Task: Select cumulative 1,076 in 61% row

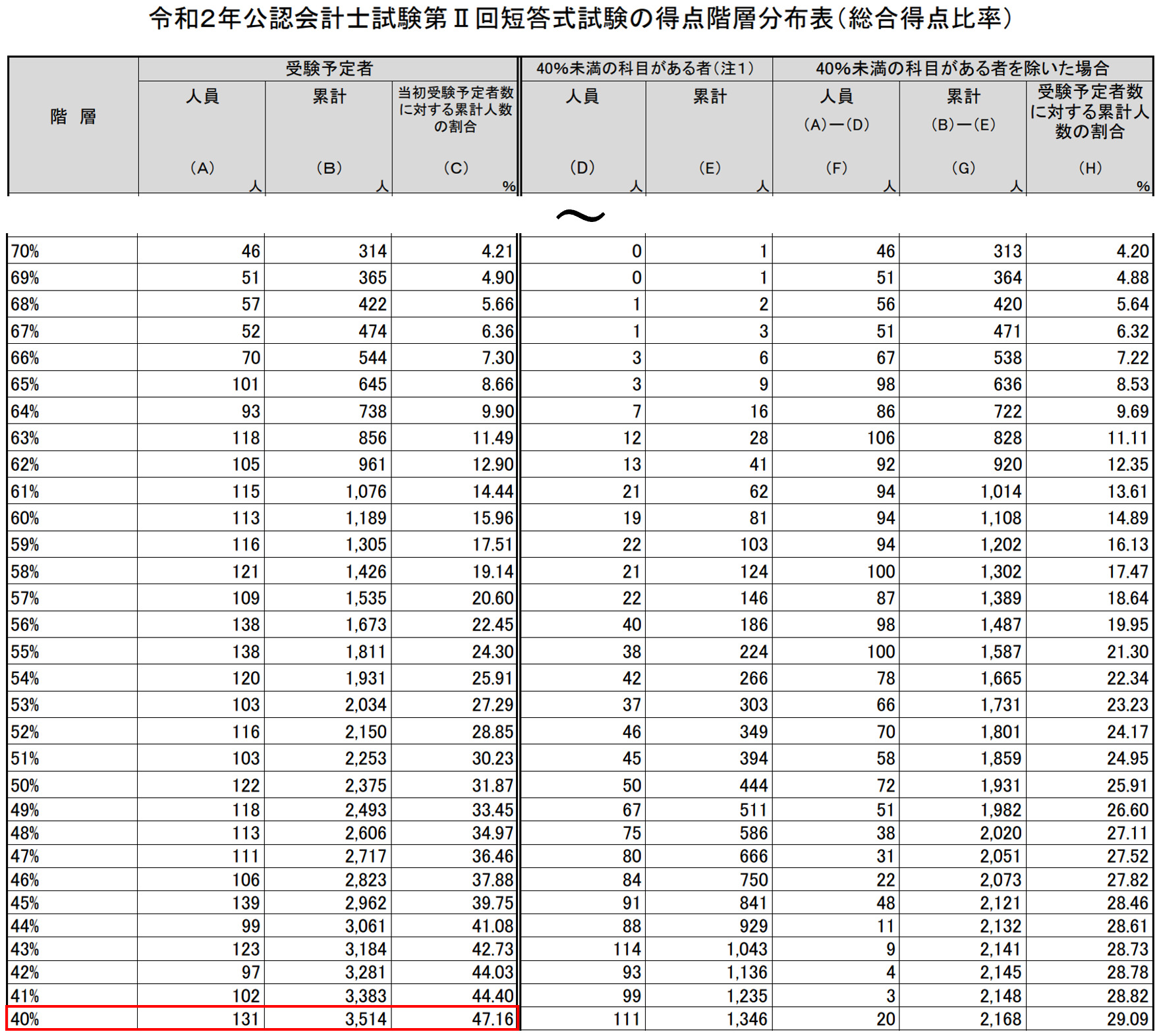Action: pos(366,491)
